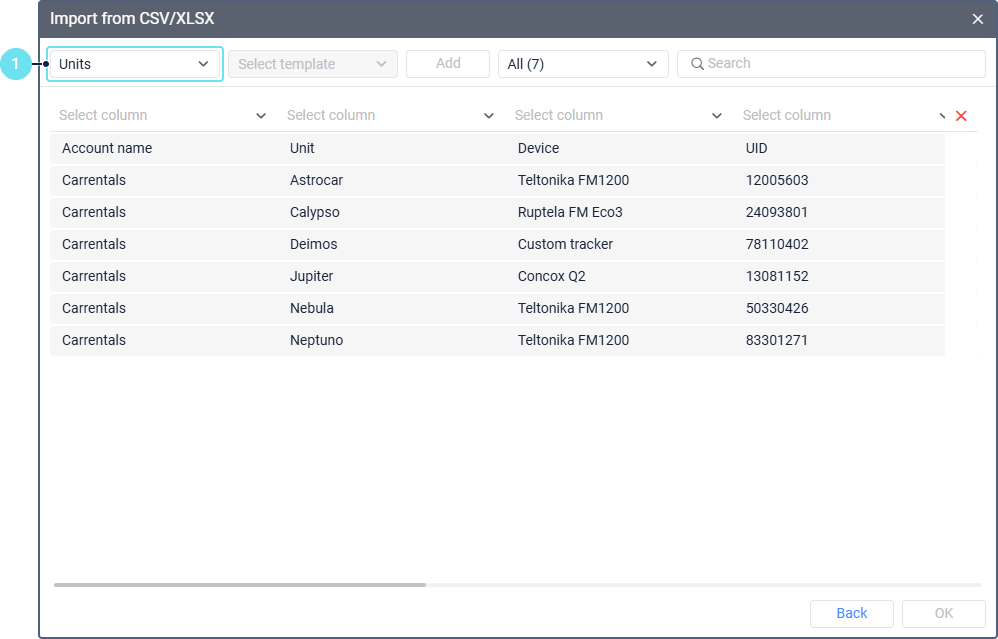The image size is (998, 639).
Task: Select the Astrocar unit cell
Action: pos(316,181)
